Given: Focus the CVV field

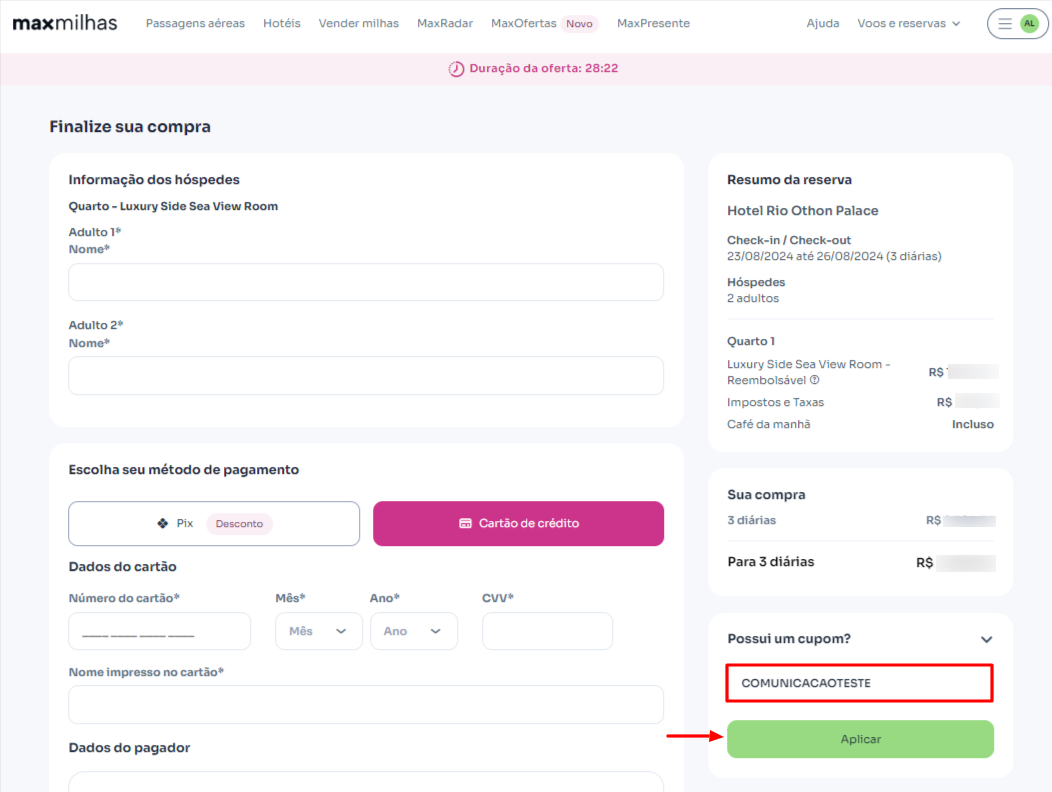Looking at the screenshot, I should pyautogui.click(x=547, y=631).
